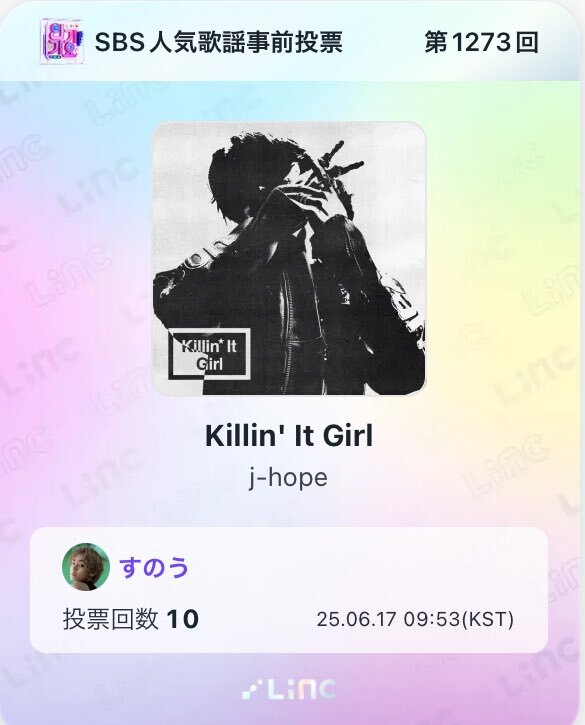
Task: Tap the 投票回数 10 vote count
Action: point(131,619)
